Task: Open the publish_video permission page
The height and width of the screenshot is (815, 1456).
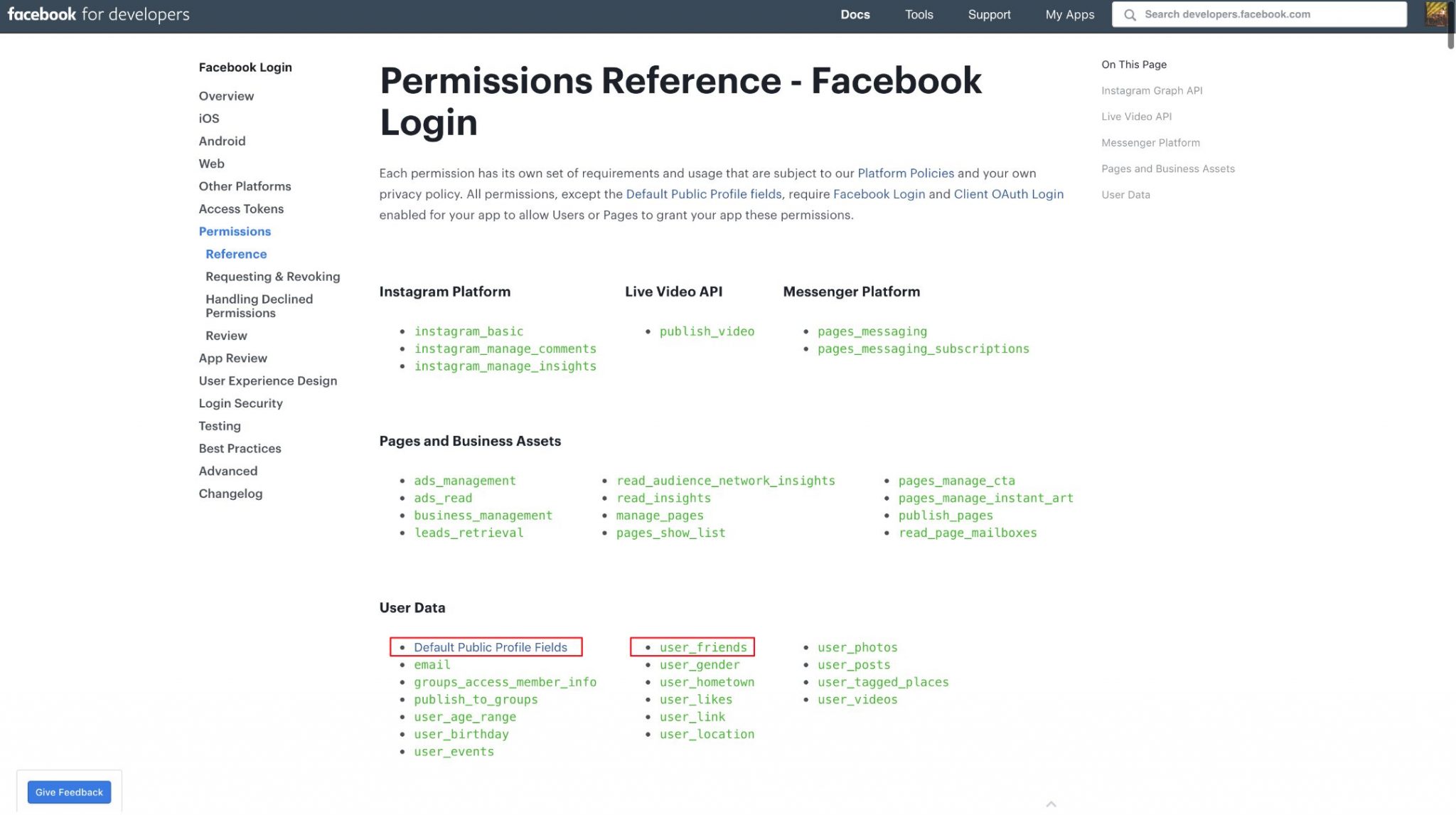Action: tap(707, 331)
